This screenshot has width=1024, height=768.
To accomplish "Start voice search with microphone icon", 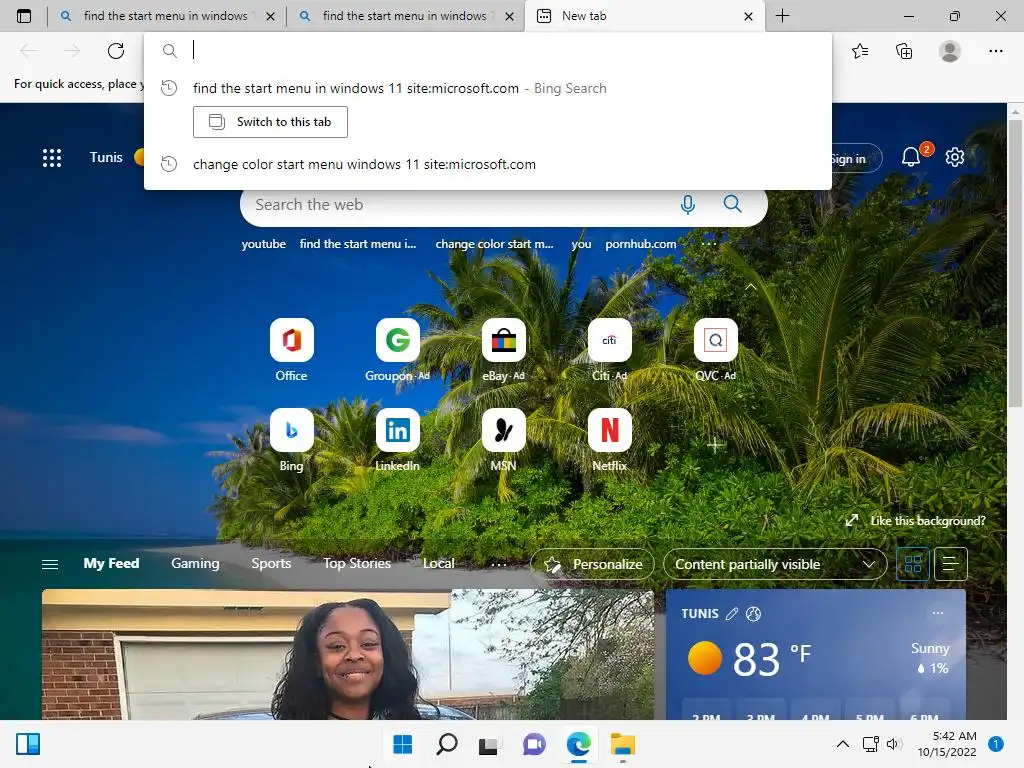I will click(688, 204).
